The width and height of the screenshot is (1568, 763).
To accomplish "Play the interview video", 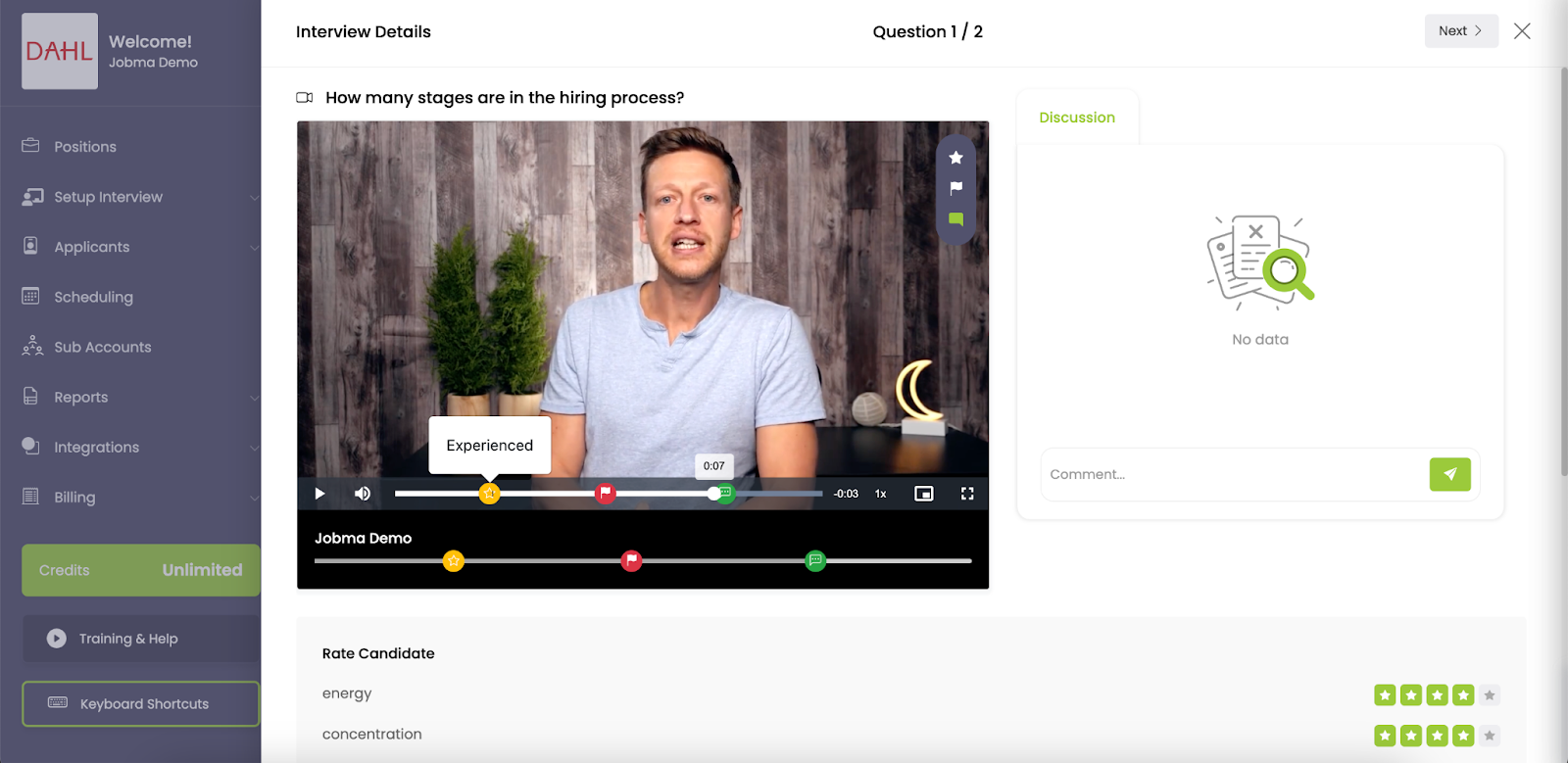I will click(x=319, y=494).
